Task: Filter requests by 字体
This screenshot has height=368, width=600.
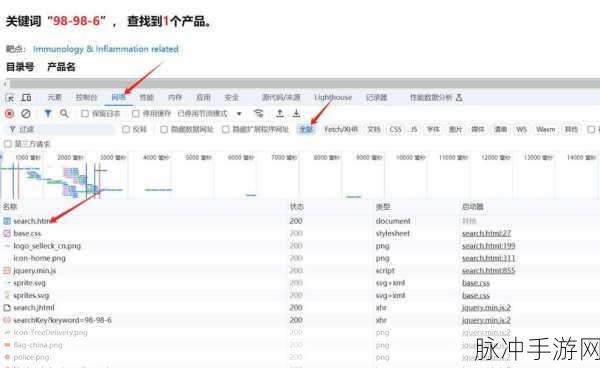Action: tap(433, 130)
